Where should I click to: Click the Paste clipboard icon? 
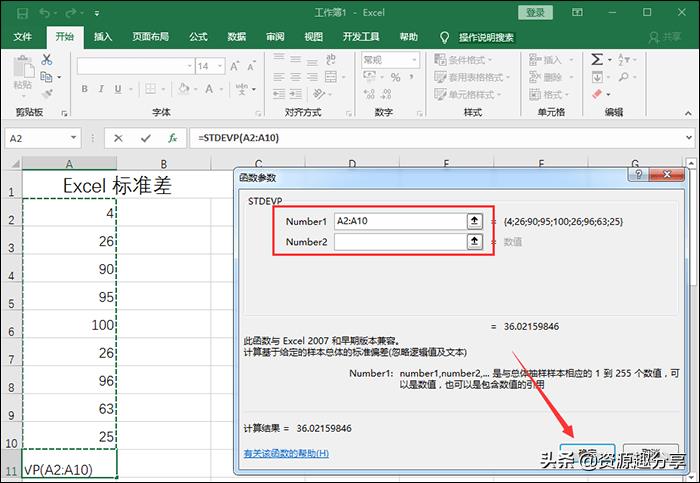(24, 74)
